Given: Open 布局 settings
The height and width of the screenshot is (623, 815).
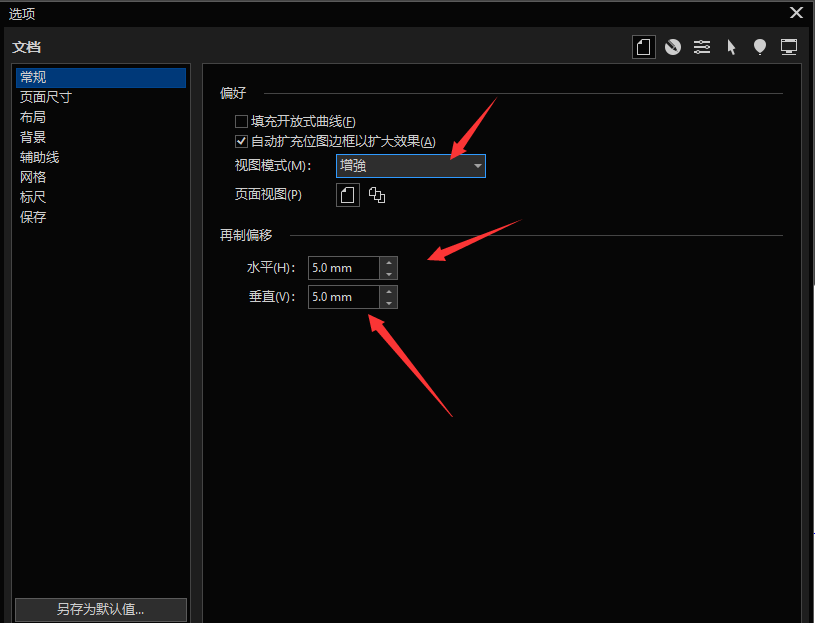Looking at the screenshot, I should coord(101,117).
